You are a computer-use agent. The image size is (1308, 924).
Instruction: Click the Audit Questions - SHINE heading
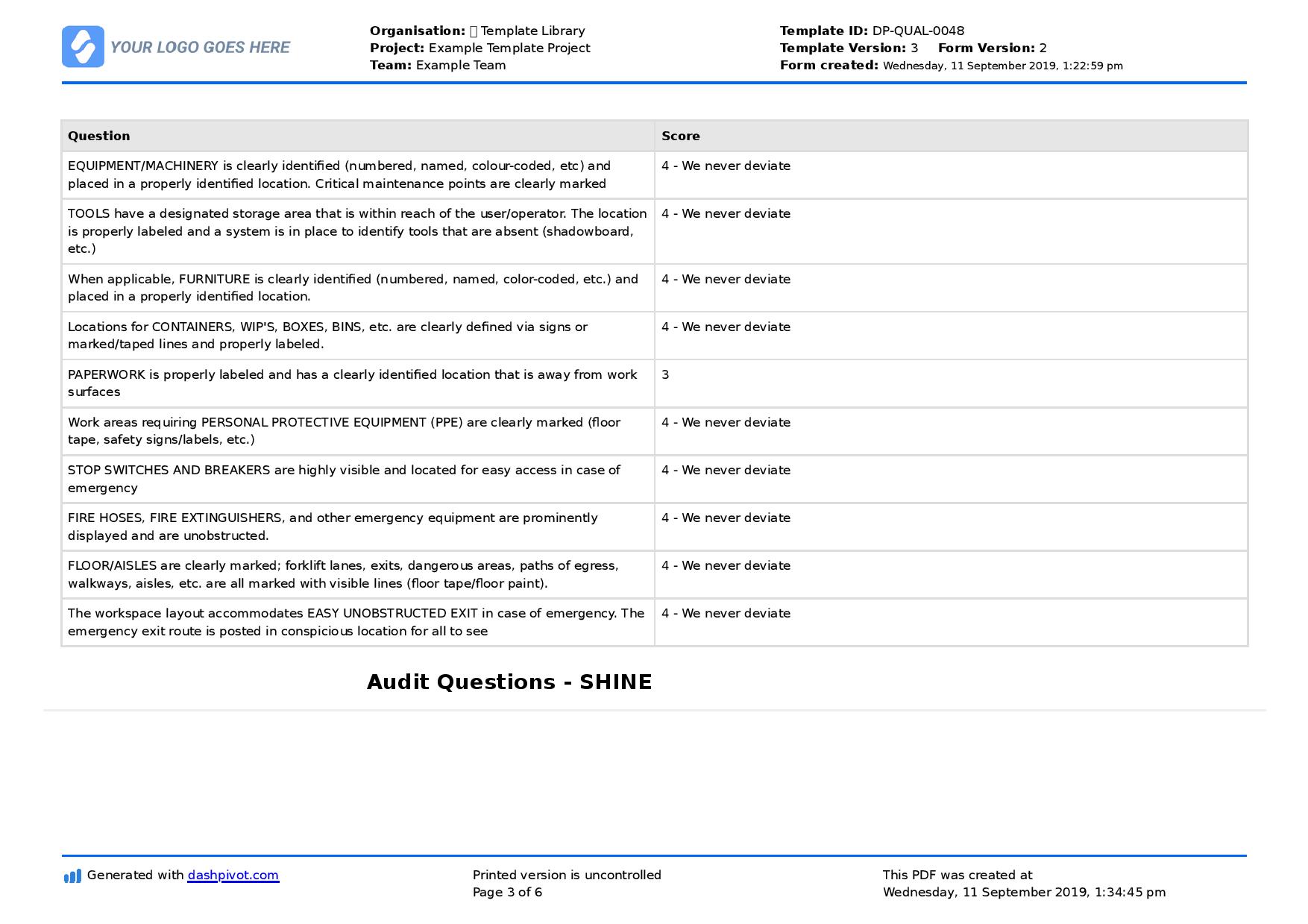(x=509, y=682)
